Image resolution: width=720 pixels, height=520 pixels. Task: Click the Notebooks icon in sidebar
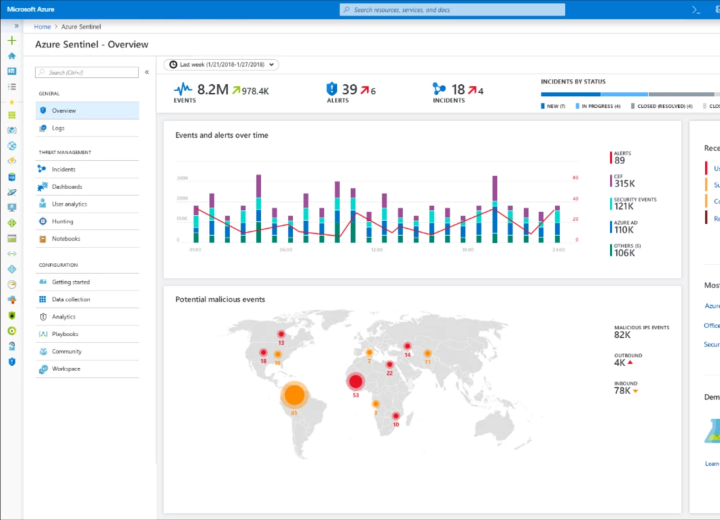coord(43,239)
